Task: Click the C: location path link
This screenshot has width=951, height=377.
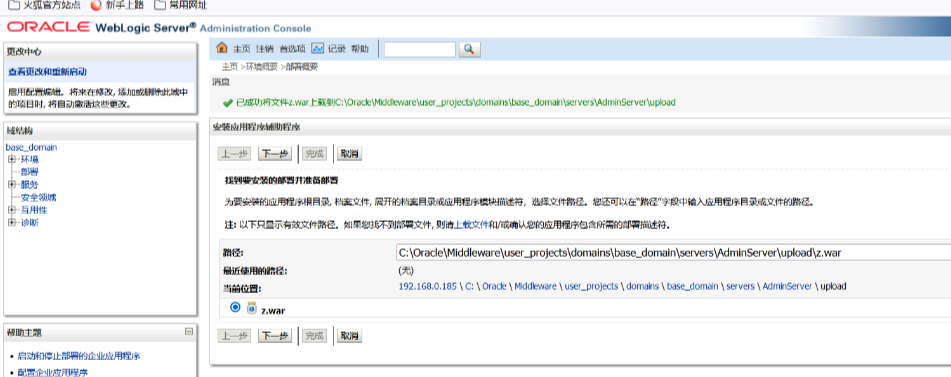Action: click(469, 286)
